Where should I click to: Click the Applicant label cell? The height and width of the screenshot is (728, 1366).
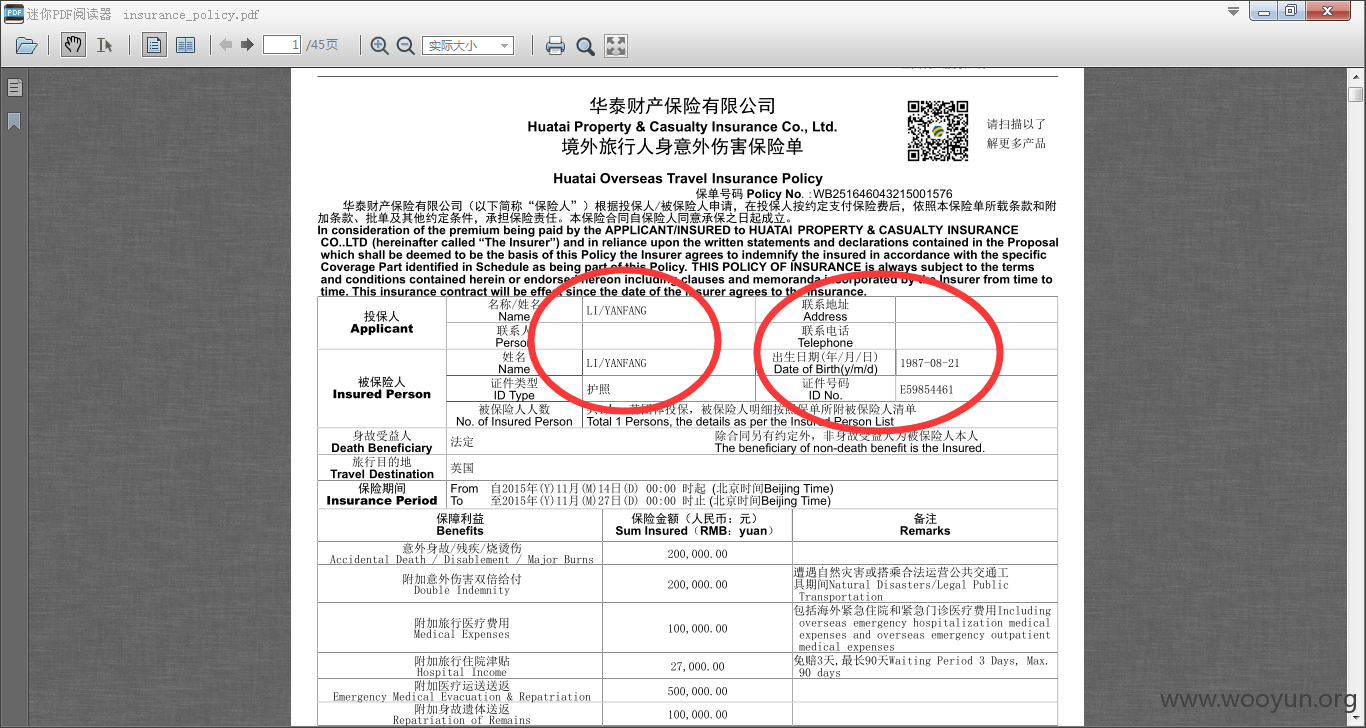(x=381, y=322)
